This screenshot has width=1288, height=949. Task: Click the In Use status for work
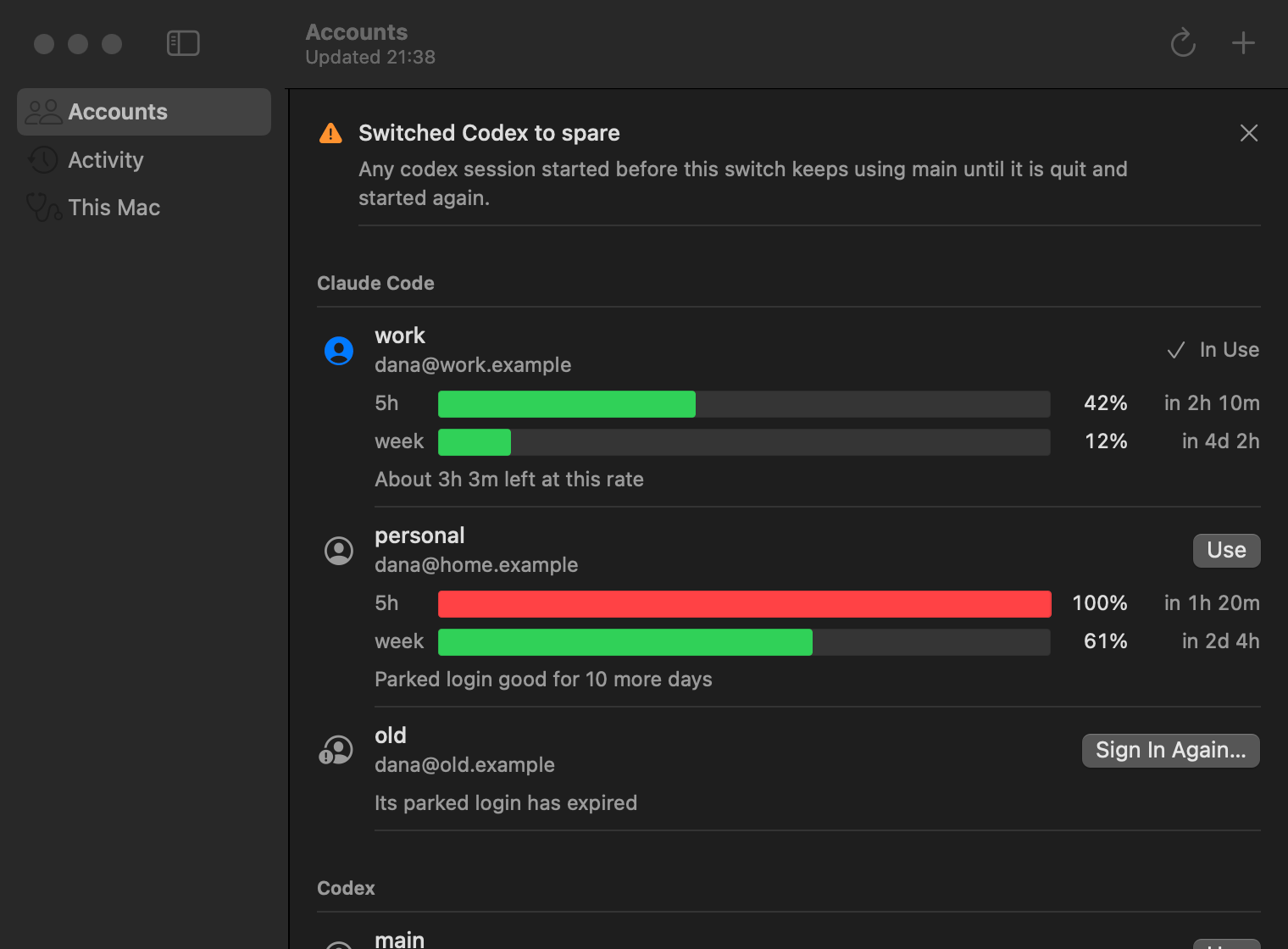pyautogui.click(x=1213, y=350)
